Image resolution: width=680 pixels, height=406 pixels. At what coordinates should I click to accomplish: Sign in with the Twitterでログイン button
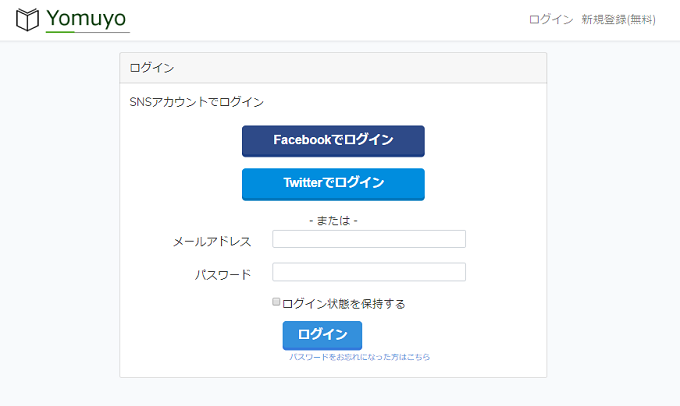click(333, 184)
